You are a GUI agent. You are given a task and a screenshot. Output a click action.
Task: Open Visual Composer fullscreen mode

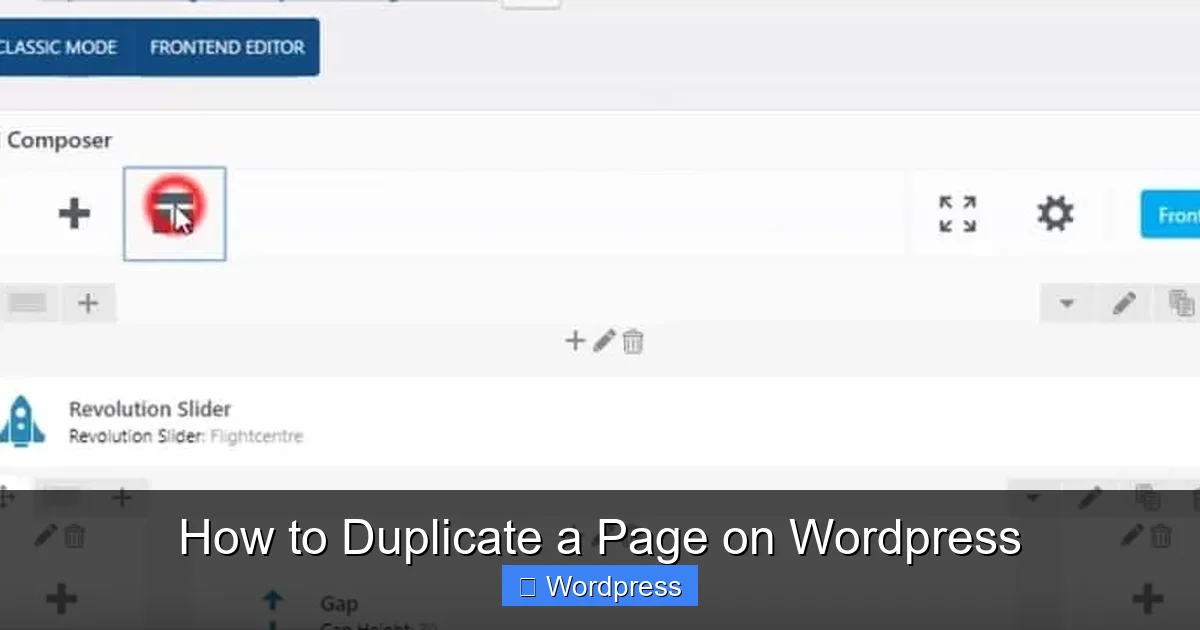tap(957, 212)
